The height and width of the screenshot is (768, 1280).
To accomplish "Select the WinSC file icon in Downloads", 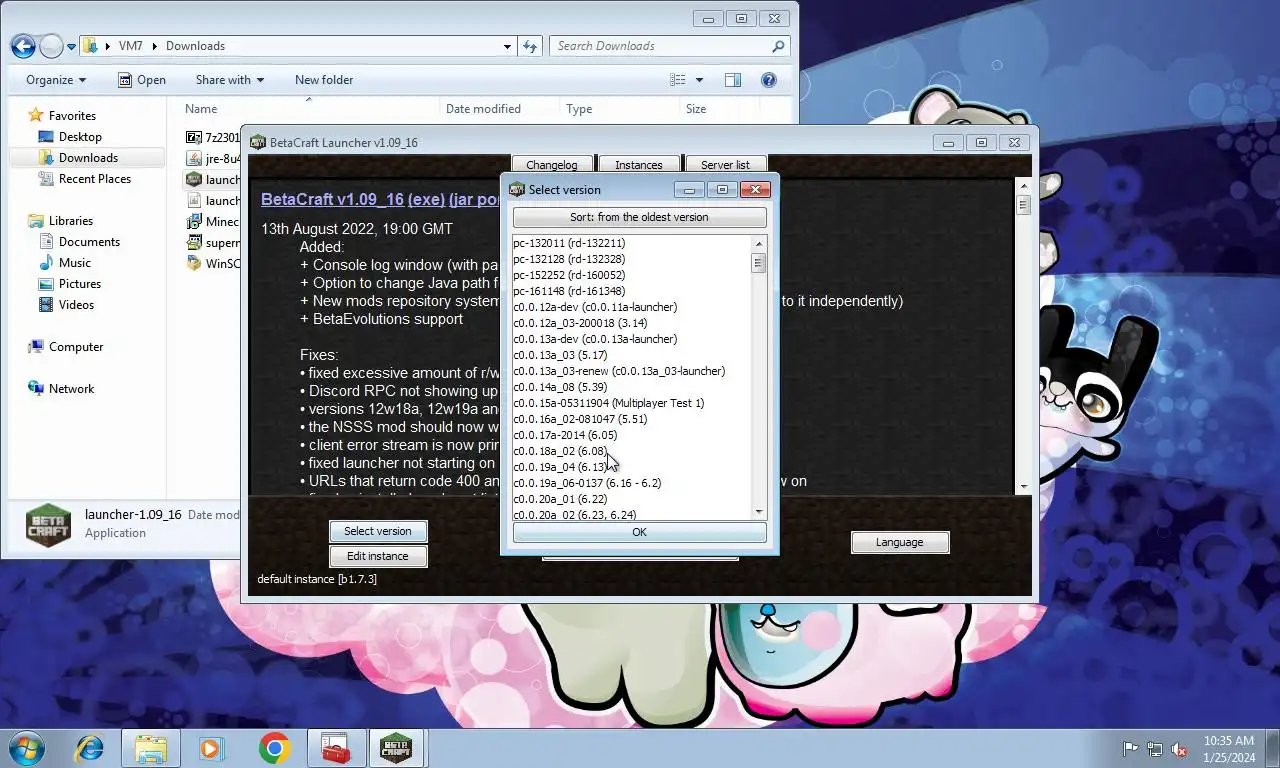I will 194,263.
